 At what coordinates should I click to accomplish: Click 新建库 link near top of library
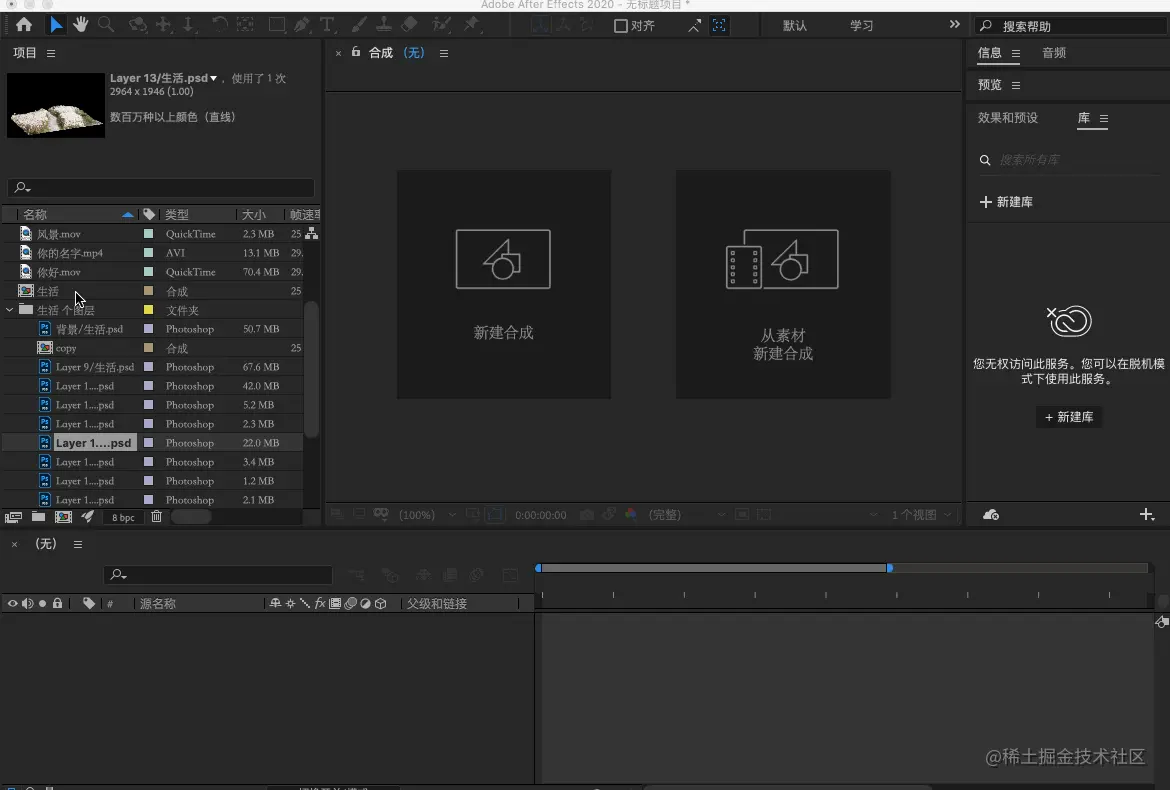click(1007, 202)
